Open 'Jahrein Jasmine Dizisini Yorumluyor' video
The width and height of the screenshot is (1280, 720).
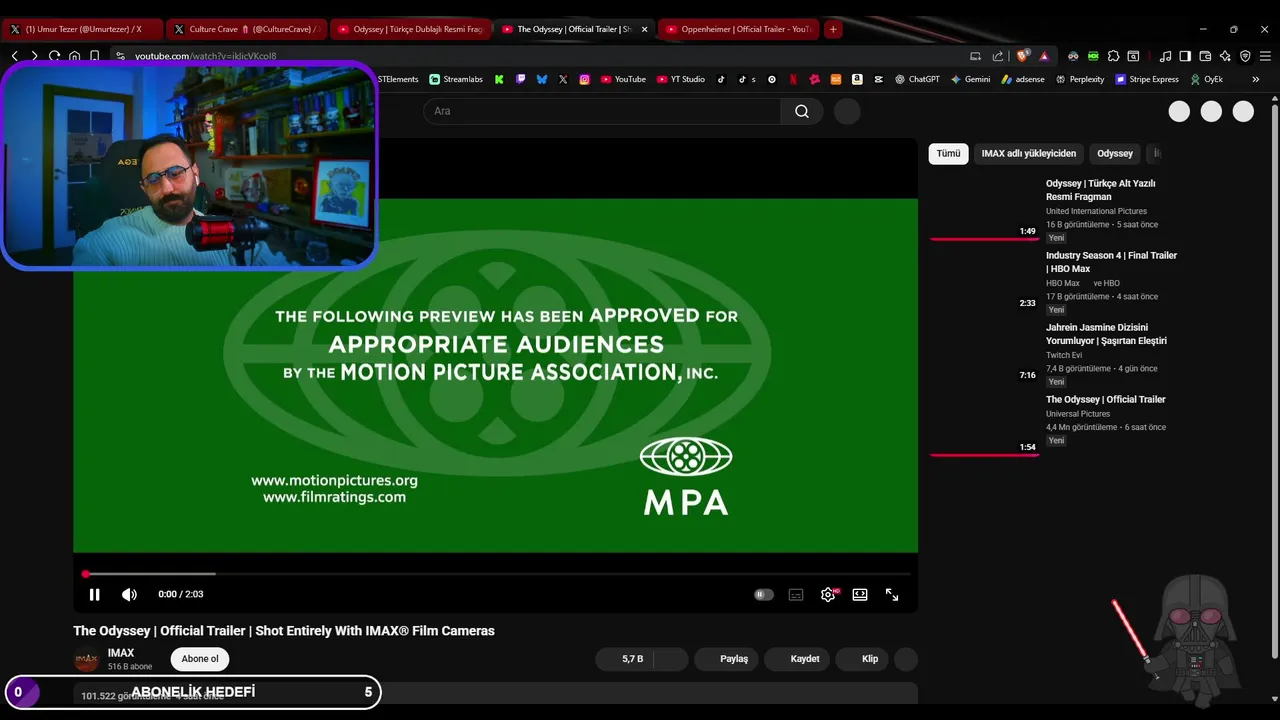point(1106,334)
